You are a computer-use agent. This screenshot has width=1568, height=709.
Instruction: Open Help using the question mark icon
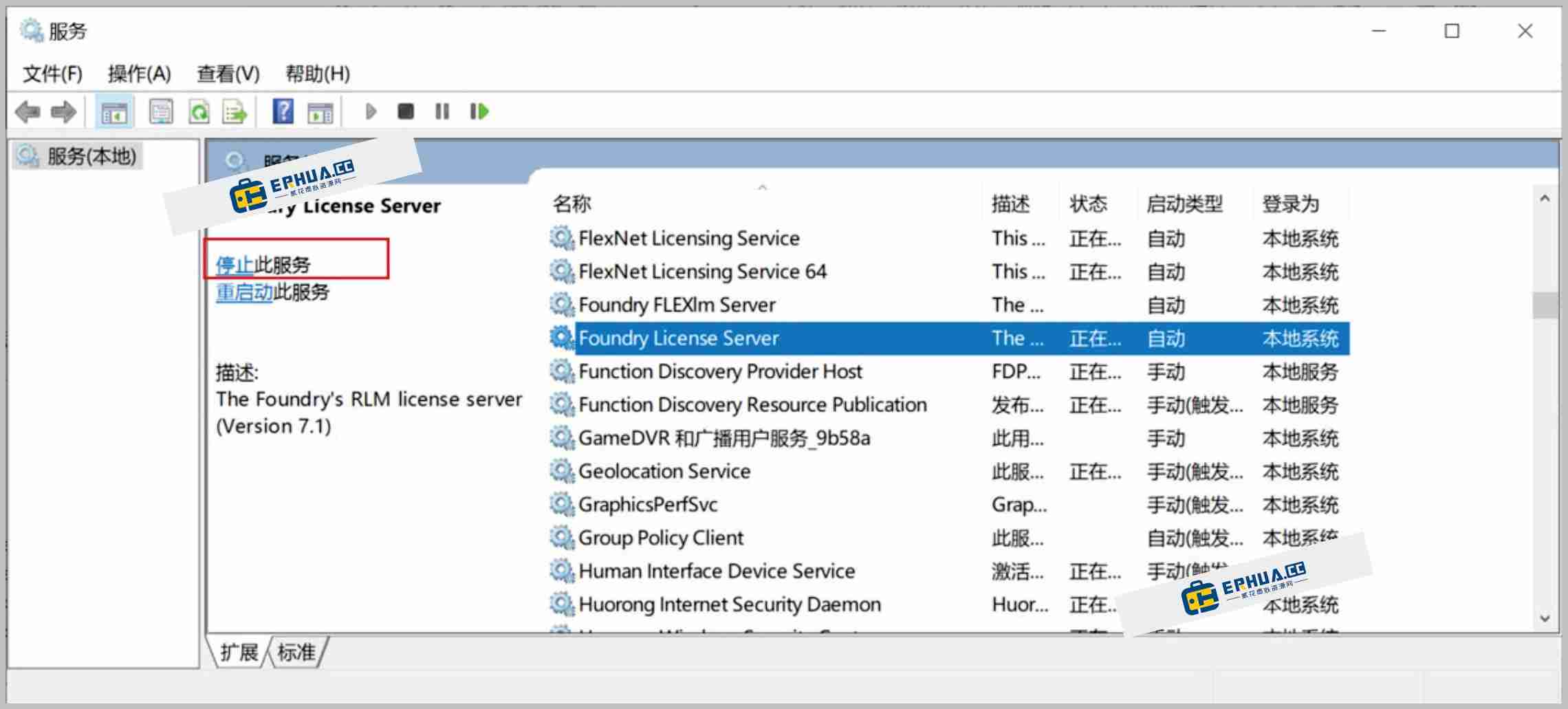click(x=282, y=111)
